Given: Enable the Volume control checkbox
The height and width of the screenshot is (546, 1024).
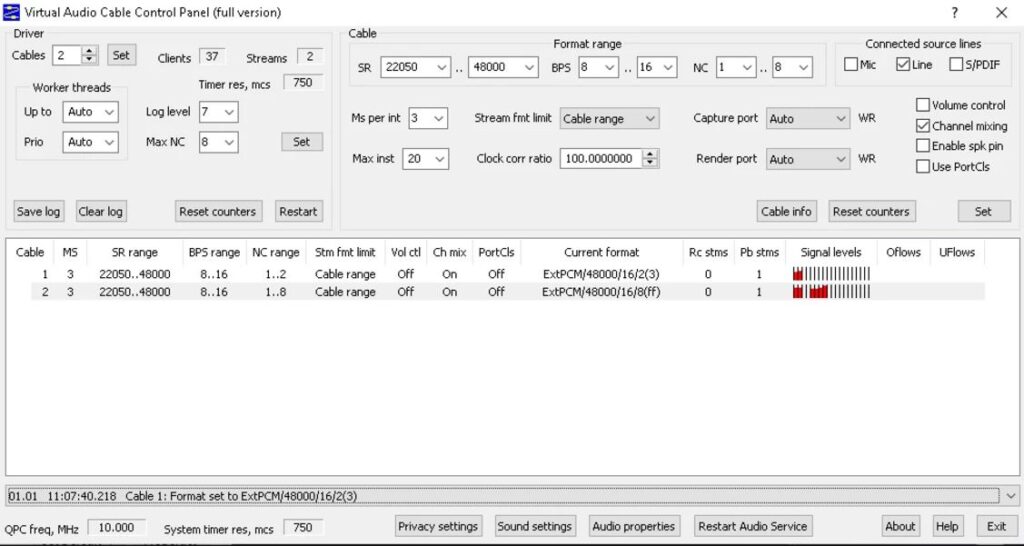Looking at the screenshot, I should [x=922, y=105].
